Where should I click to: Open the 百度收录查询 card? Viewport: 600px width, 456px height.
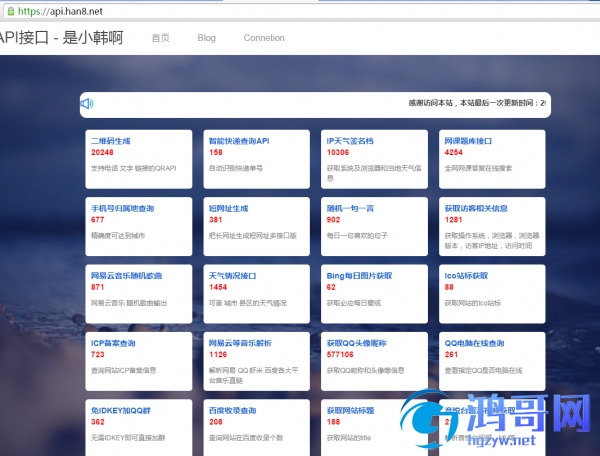tap(256, 428)
